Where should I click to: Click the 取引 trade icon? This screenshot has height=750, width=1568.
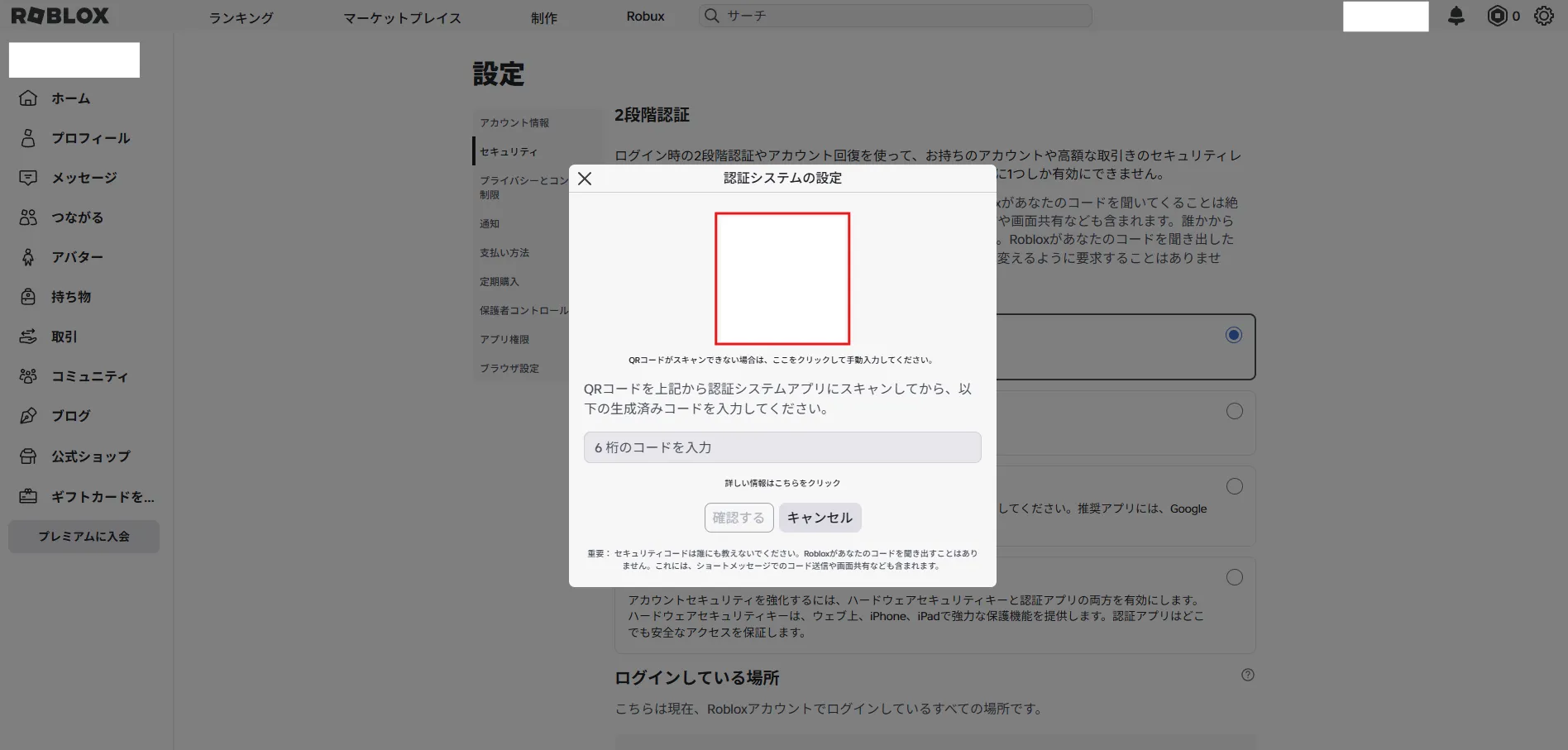(28, 336)
